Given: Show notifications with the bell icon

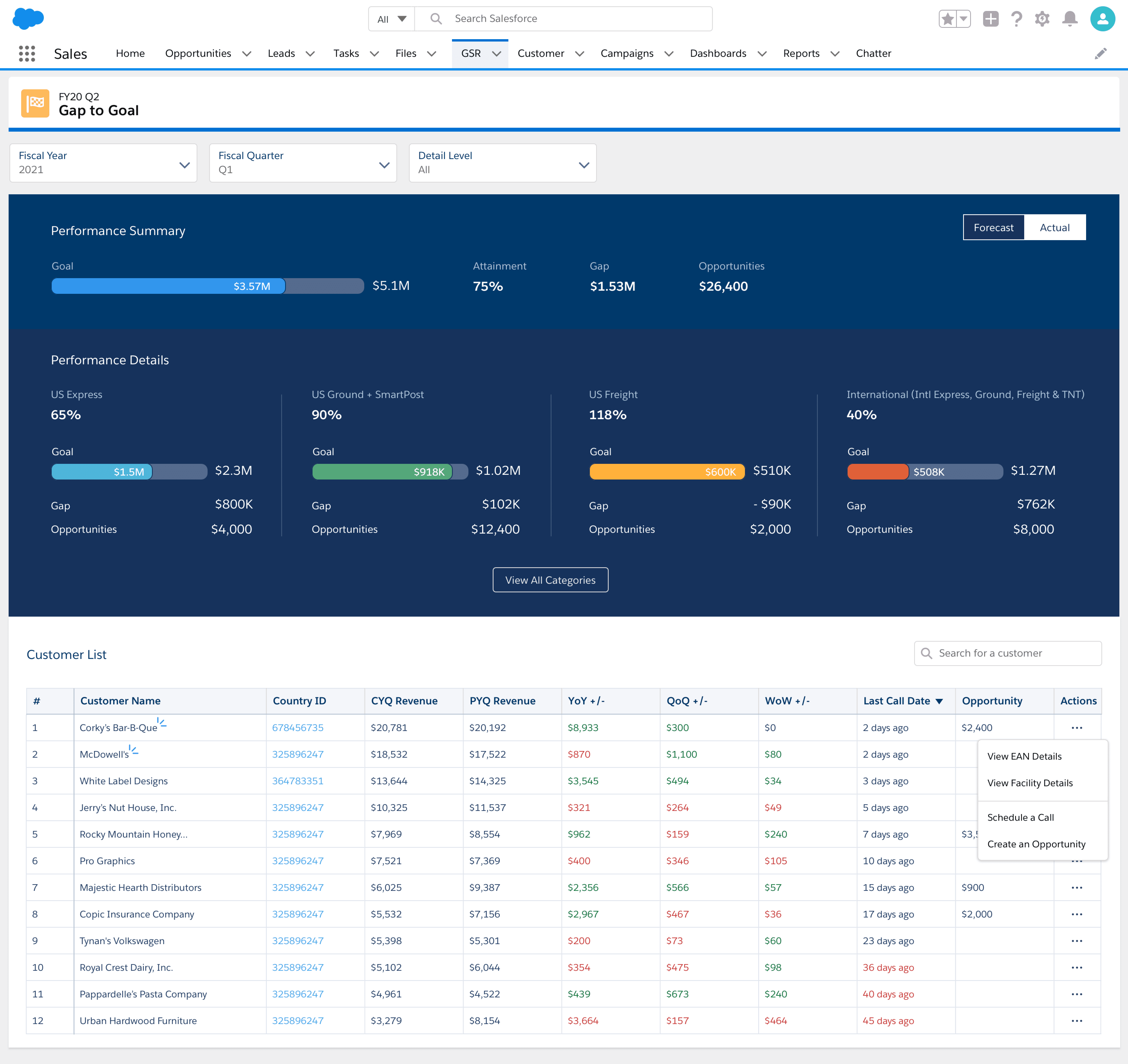Looking at the screenshot, I should (1070, 19).
